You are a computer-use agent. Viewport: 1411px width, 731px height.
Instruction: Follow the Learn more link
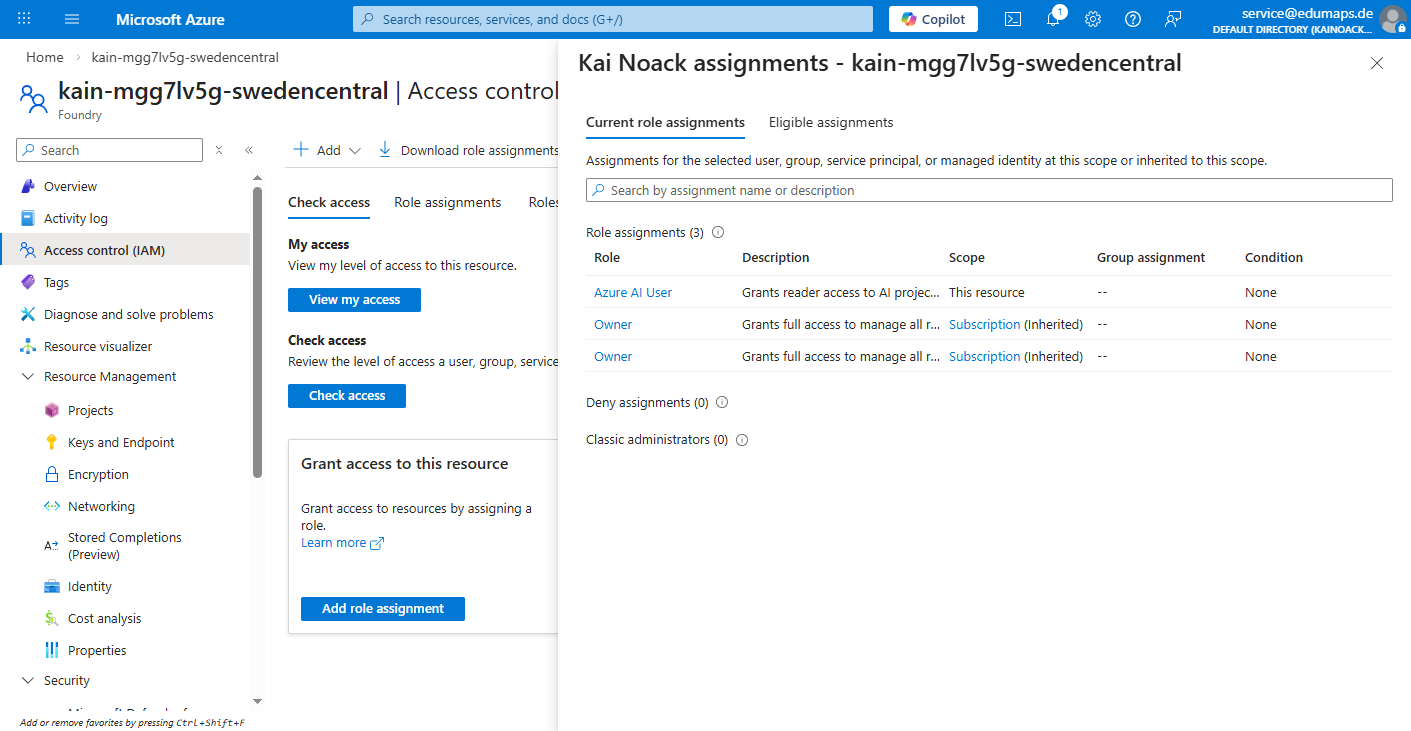pos(342,543)
